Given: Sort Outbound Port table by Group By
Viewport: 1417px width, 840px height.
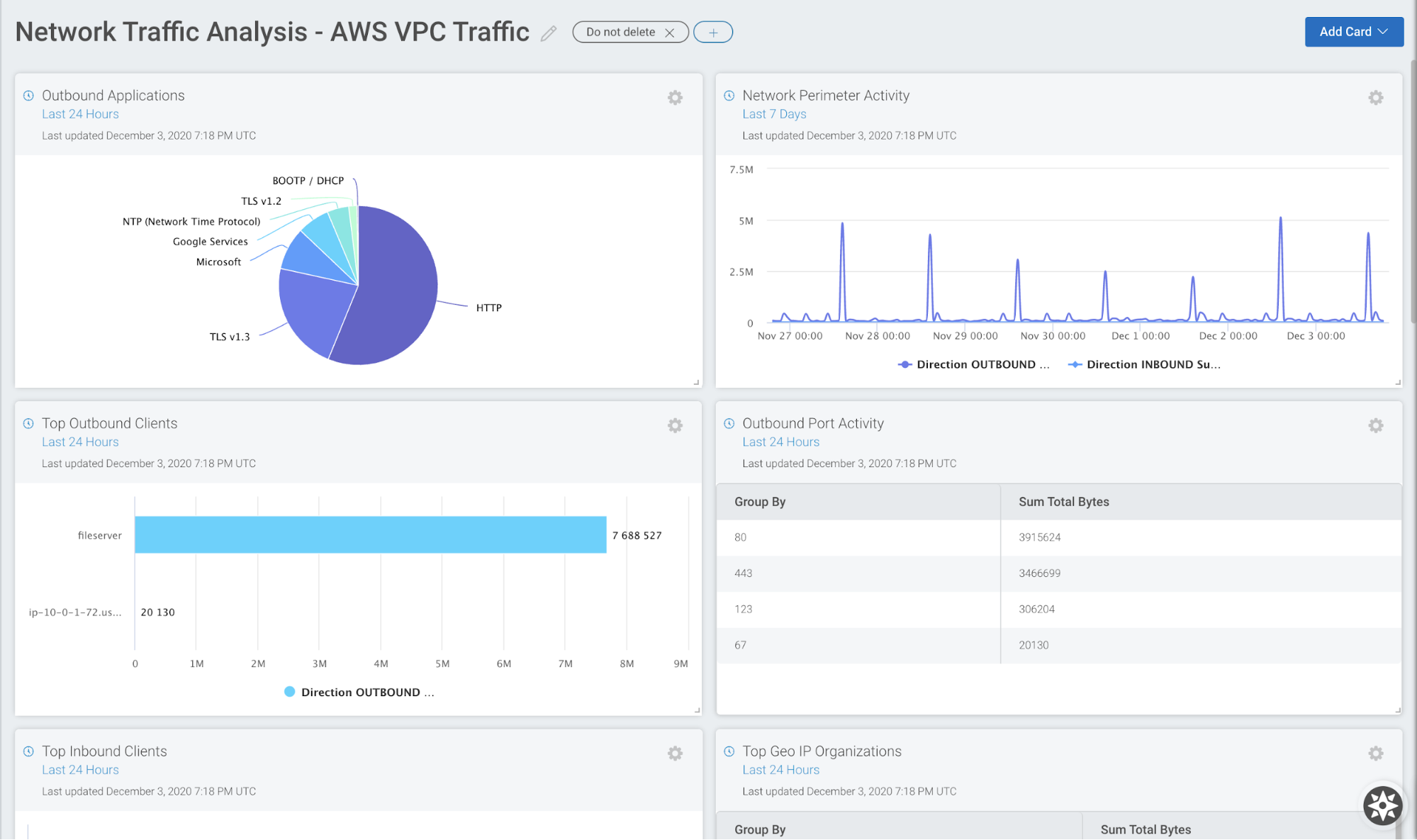Looking at the screenshot, I should point(760,502).
